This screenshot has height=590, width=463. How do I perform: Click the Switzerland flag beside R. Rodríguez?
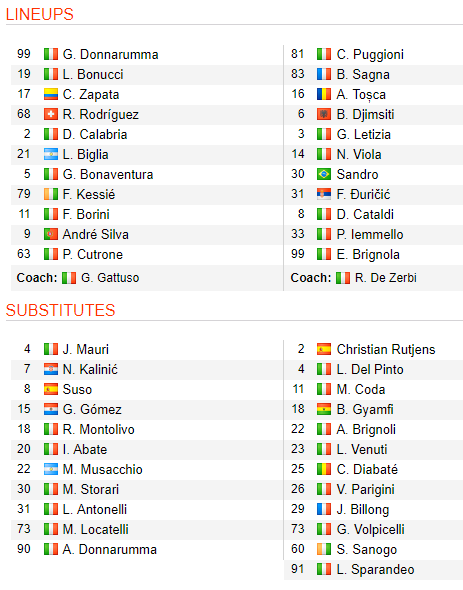51,114
